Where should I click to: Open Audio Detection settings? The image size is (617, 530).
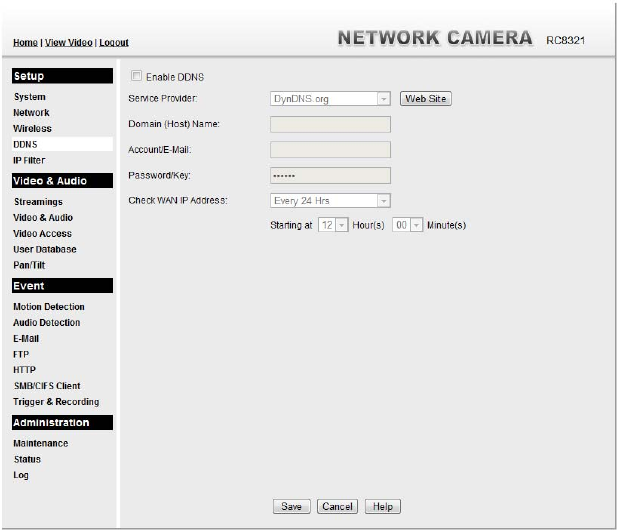(x=46, y=323)
